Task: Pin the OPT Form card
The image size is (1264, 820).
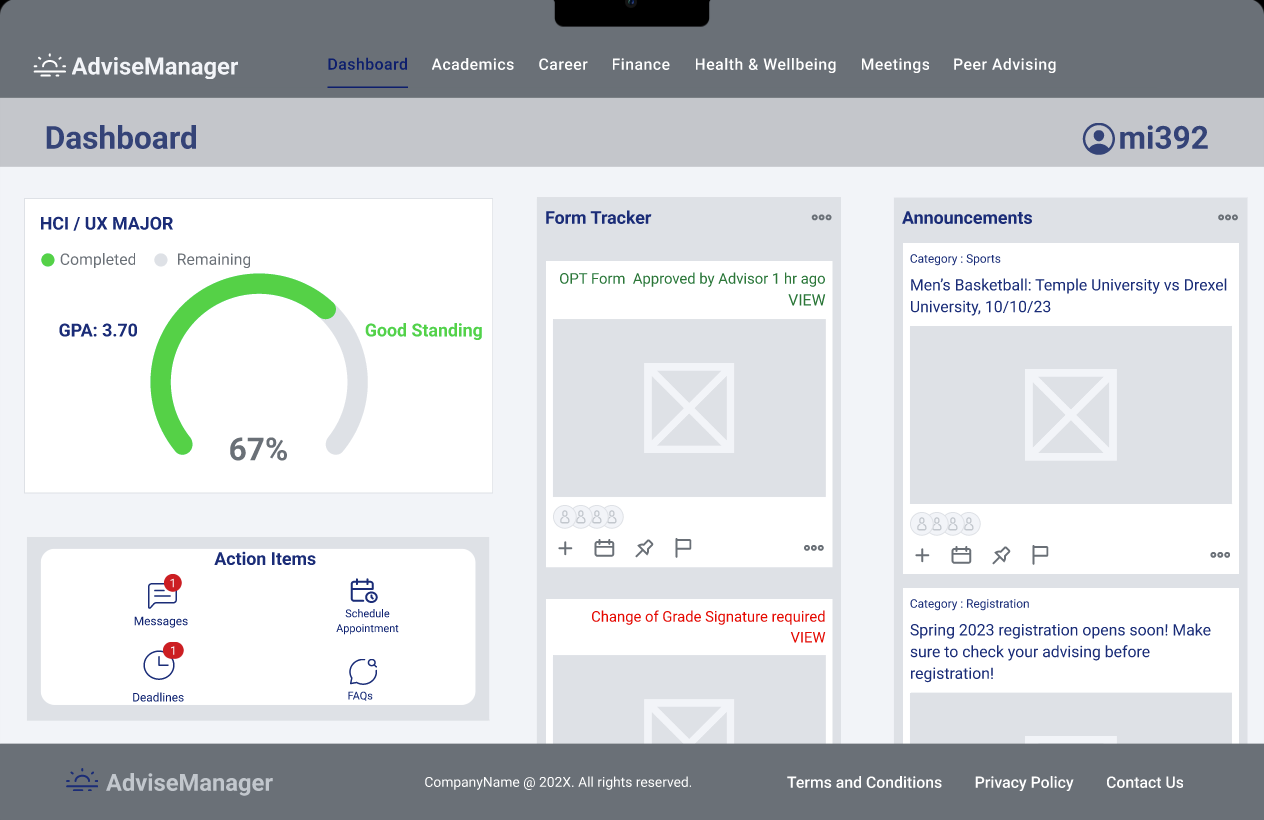Action: click(644, 548)
